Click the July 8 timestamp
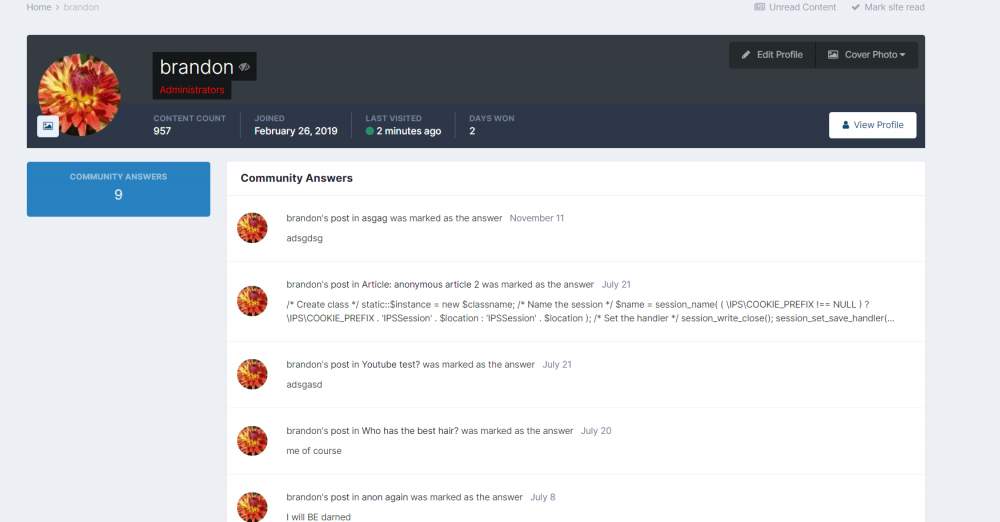The width and height of the screenshot is (1000, 522). pos(543,497)
